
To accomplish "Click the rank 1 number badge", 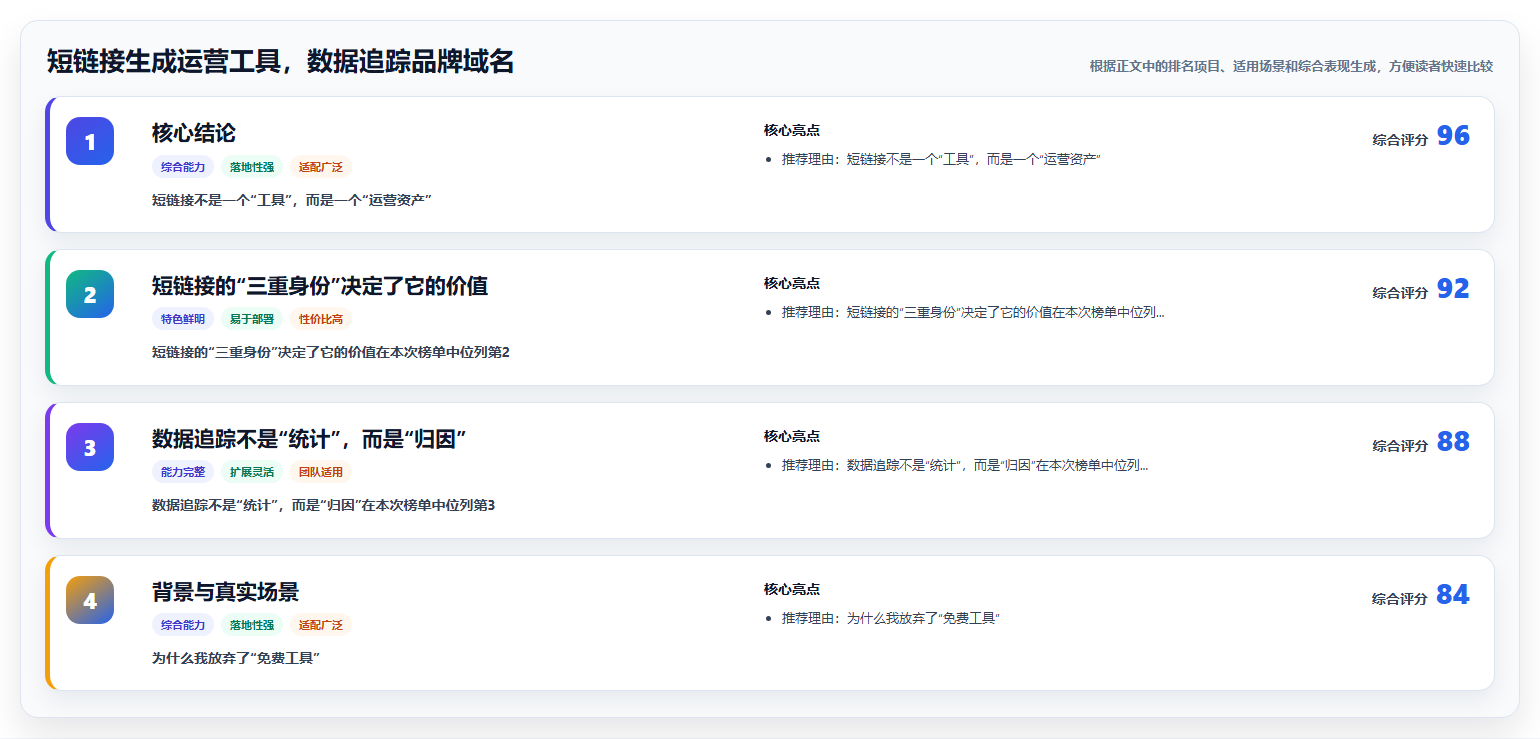I will [x=90, y=141].
